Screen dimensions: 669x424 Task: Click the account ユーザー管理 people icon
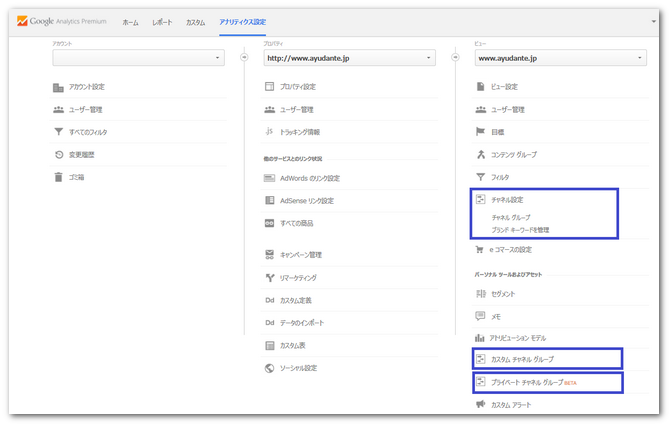click(58, 110)
